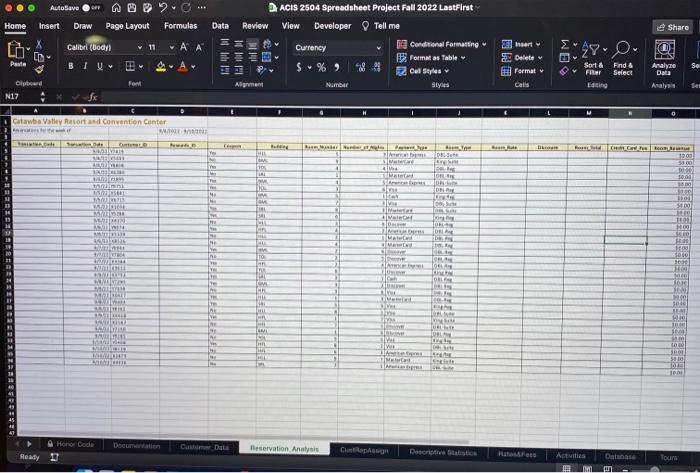Decrease font size with smaller A icon
700x473 pixels.
pyautogui.click(x=199, y=47)
